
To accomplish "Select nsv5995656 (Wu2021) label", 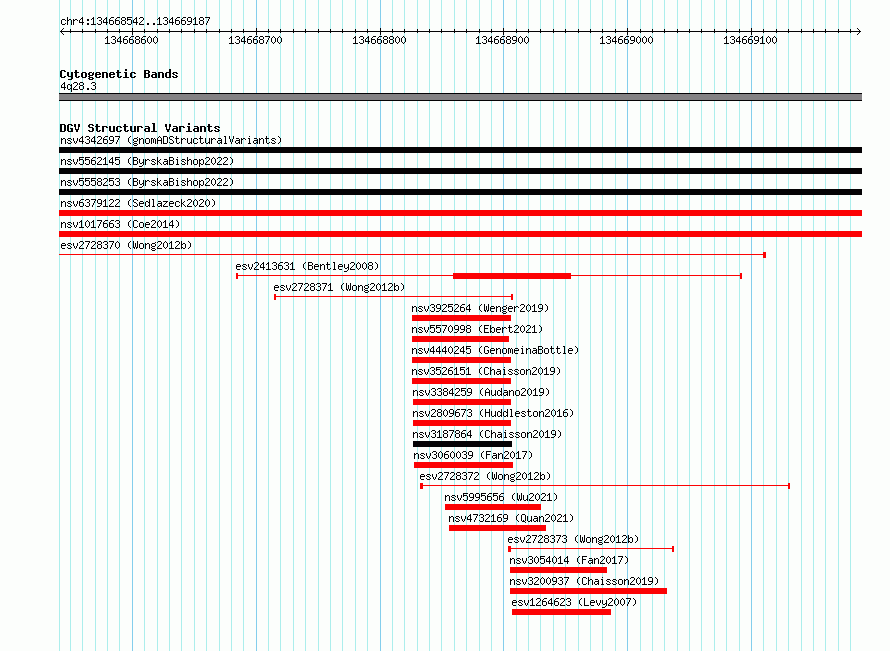I will [501, 497].
